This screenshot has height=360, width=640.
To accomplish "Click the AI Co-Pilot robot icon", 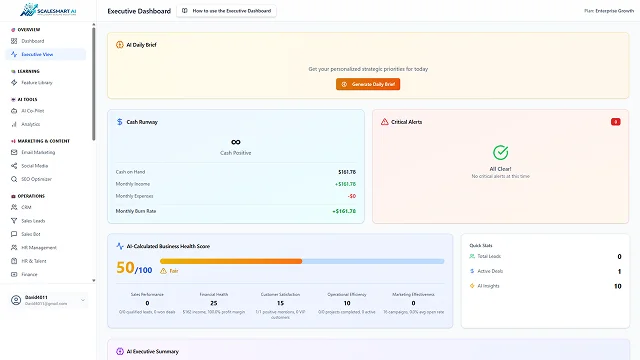I will 14,111.
